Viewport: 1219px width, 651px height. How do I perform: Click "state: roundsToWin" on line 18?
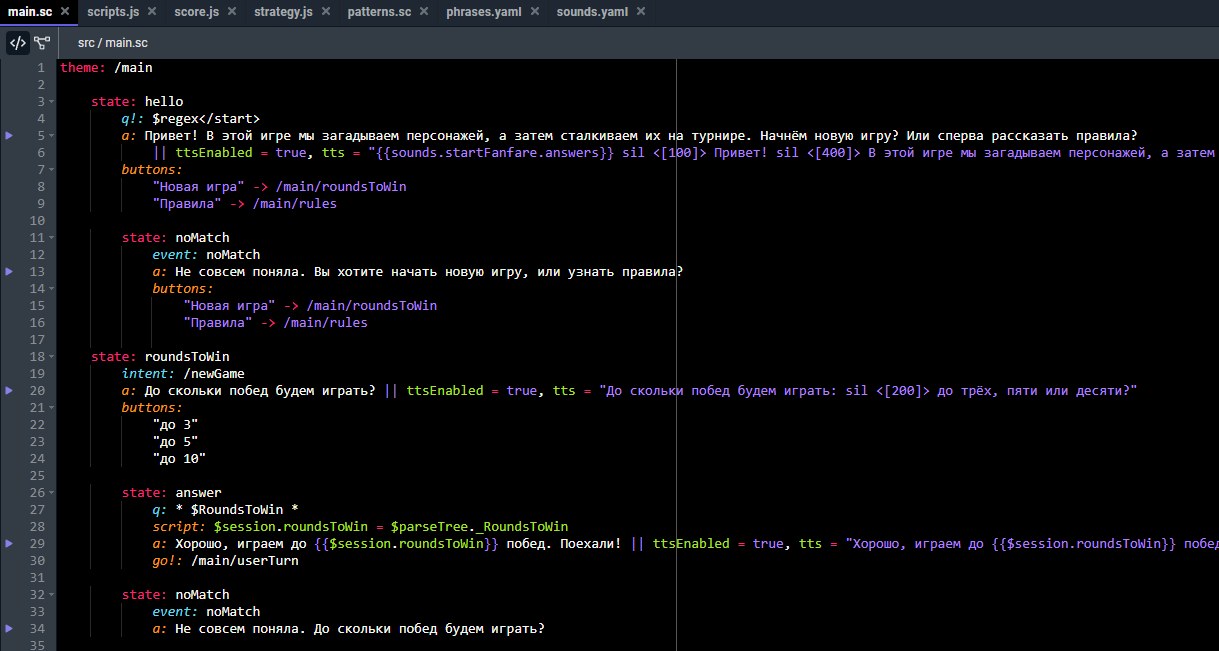tap(160, 357)
